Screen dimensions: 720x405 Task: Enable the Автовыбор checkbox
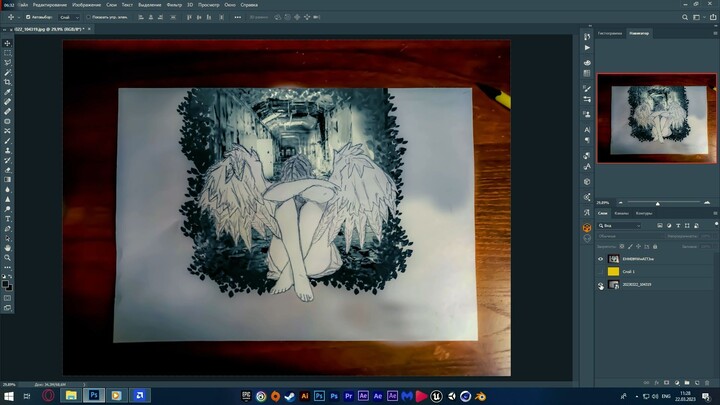coord(28,17)
